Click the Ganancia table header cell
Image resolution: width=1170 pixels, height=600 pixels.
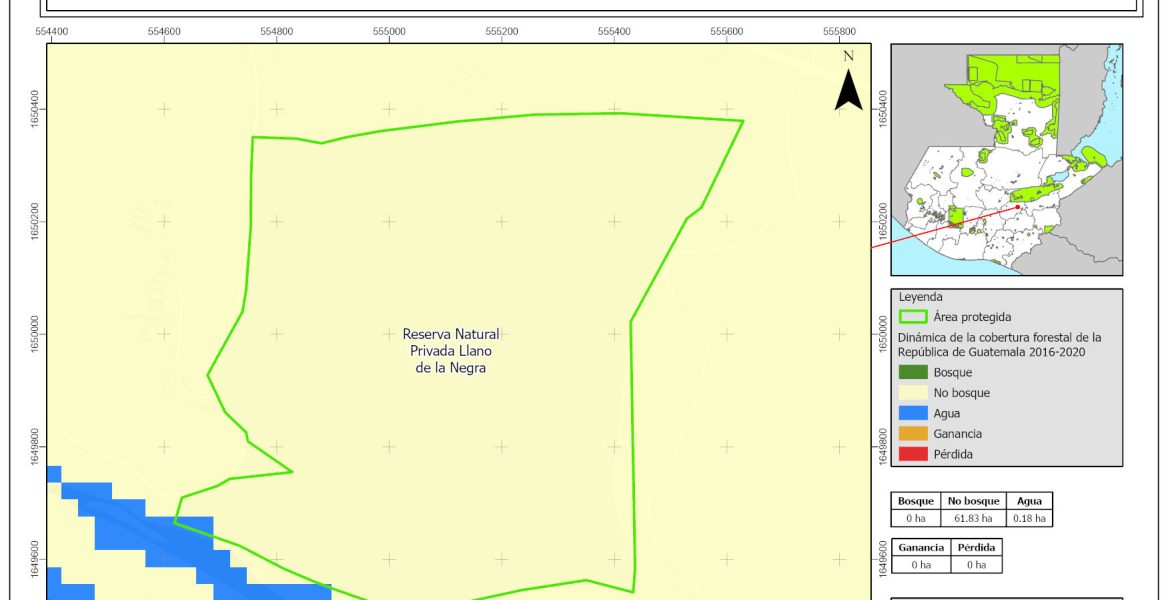click(x=921, y=548)
